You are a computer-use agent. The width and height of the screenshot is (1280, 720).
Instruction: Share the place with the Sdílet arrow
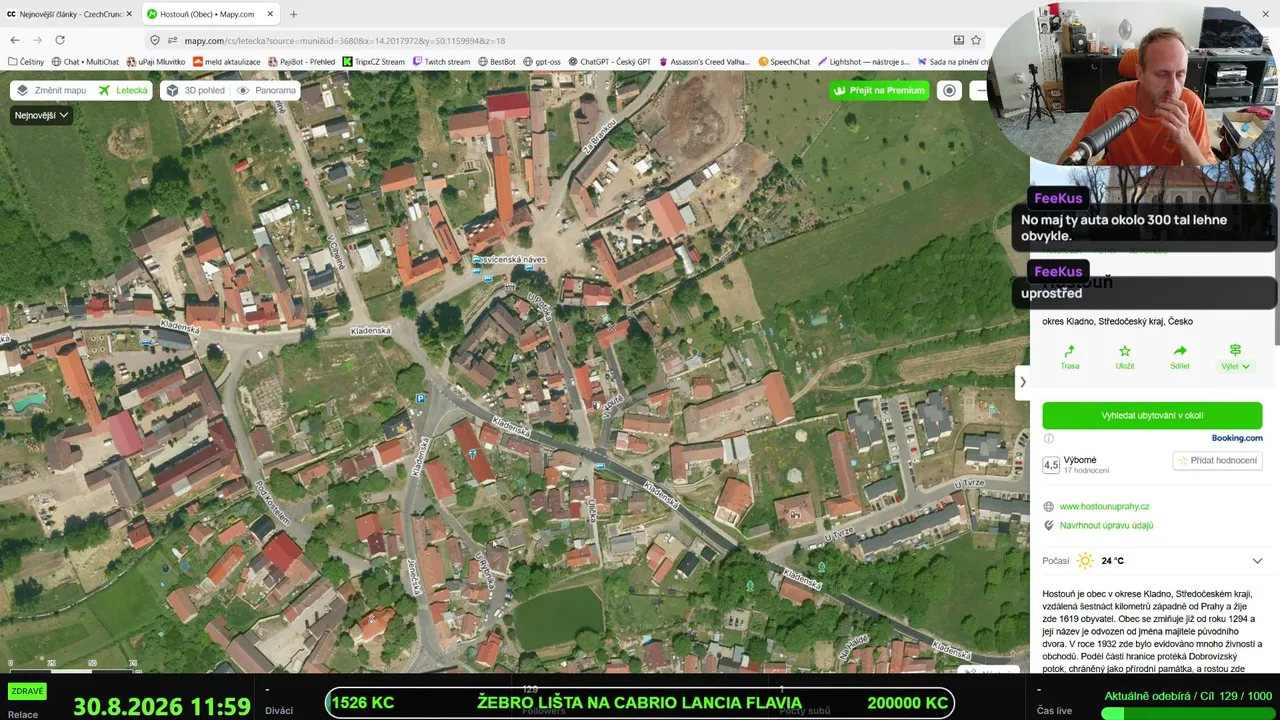point(1180,357)
